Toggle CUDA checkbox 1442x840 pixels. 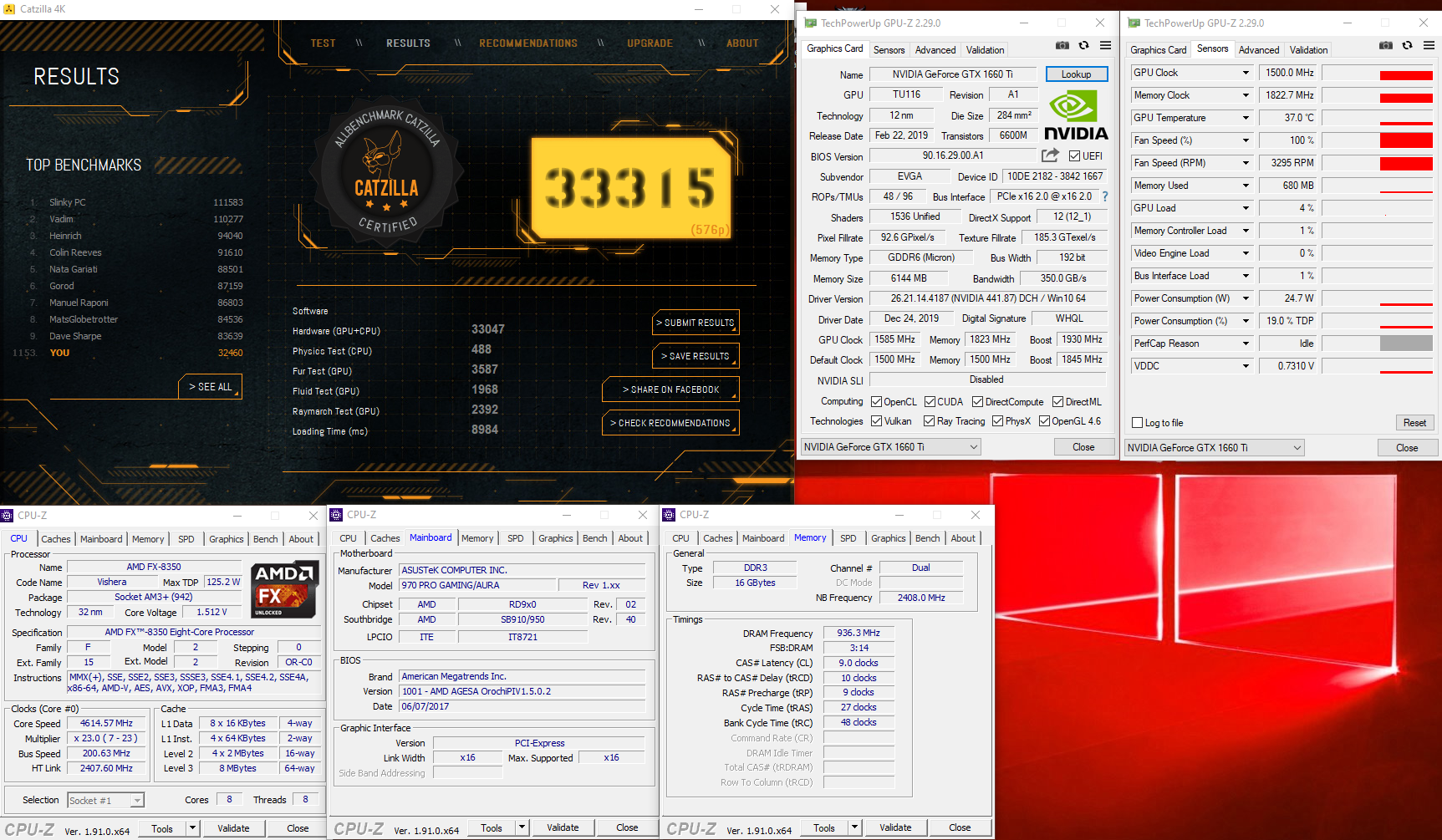coord(930,402)
